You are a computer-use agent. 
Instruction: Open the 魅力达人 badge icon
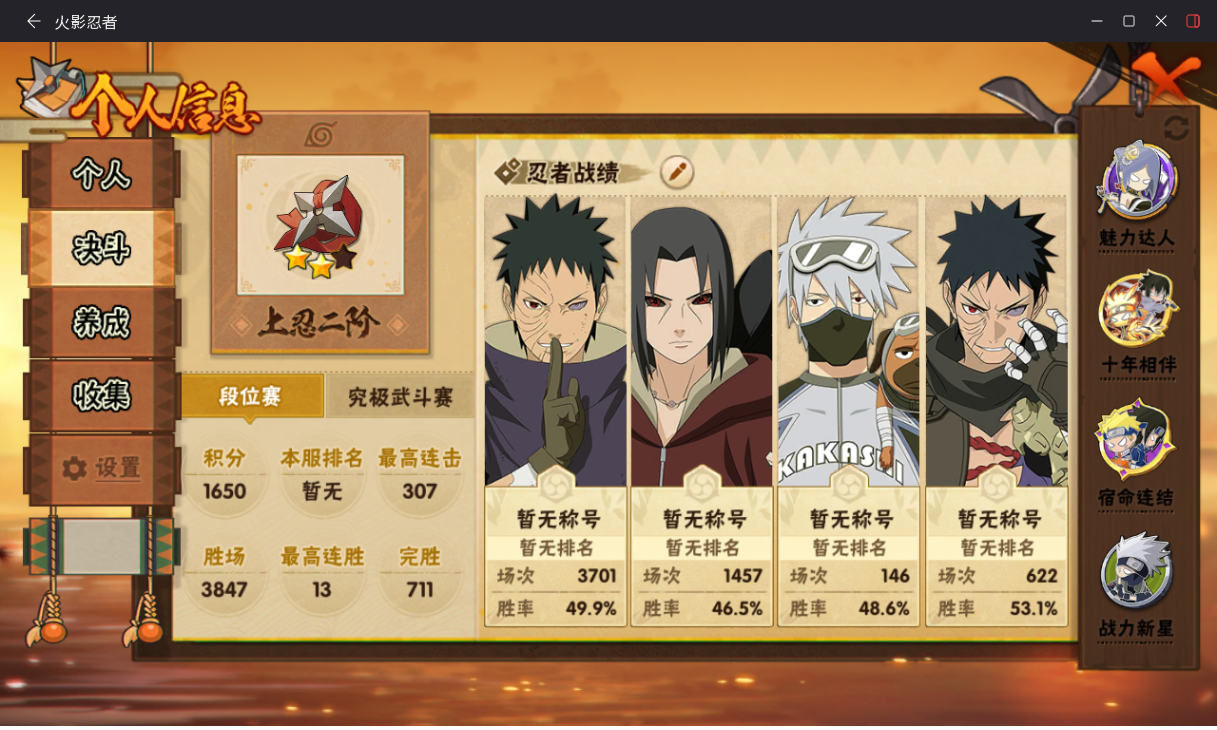point(1137,182)
